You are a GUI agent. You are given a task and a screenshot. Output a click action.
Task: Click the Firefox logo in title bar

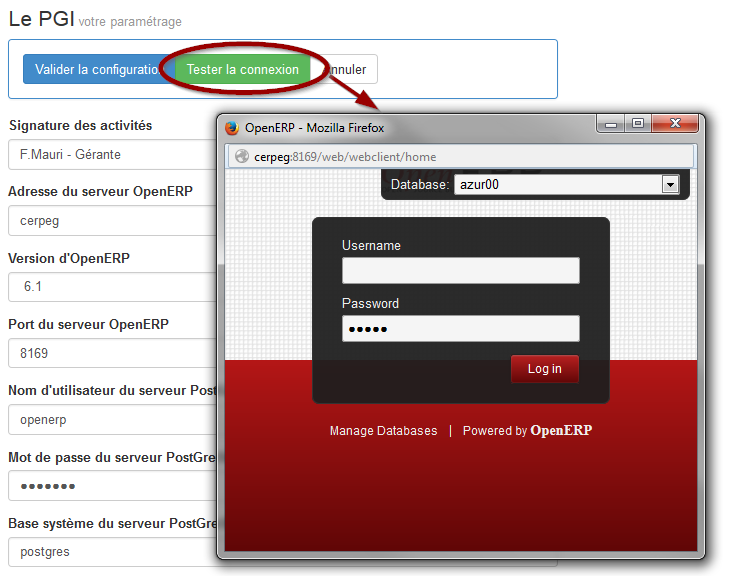point(232,128)
